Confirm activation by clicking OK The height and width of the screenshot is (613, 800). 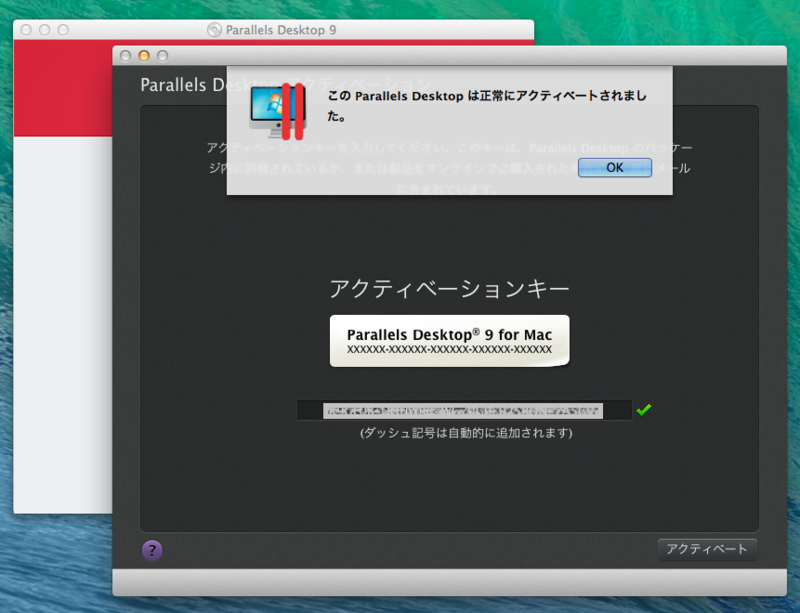point(613,167)
